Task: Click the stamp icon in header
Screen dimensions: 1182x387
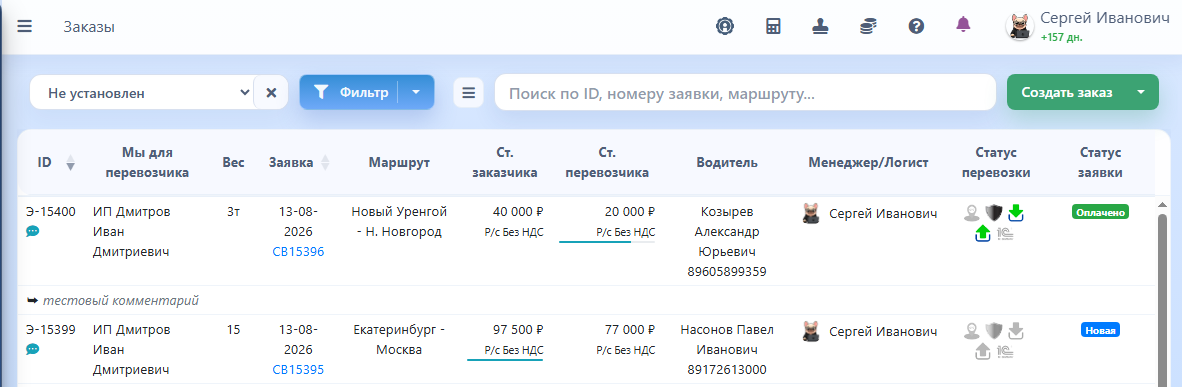Action: (820, 26)
